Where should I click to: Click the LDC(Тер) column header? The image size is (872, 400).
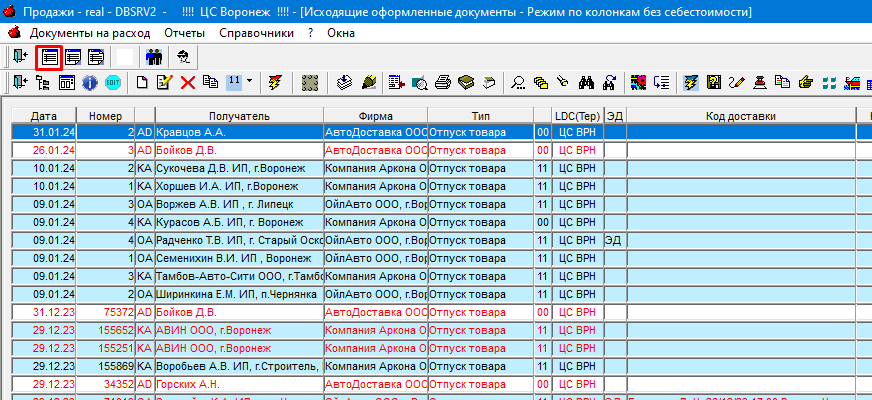coord(577,116)
